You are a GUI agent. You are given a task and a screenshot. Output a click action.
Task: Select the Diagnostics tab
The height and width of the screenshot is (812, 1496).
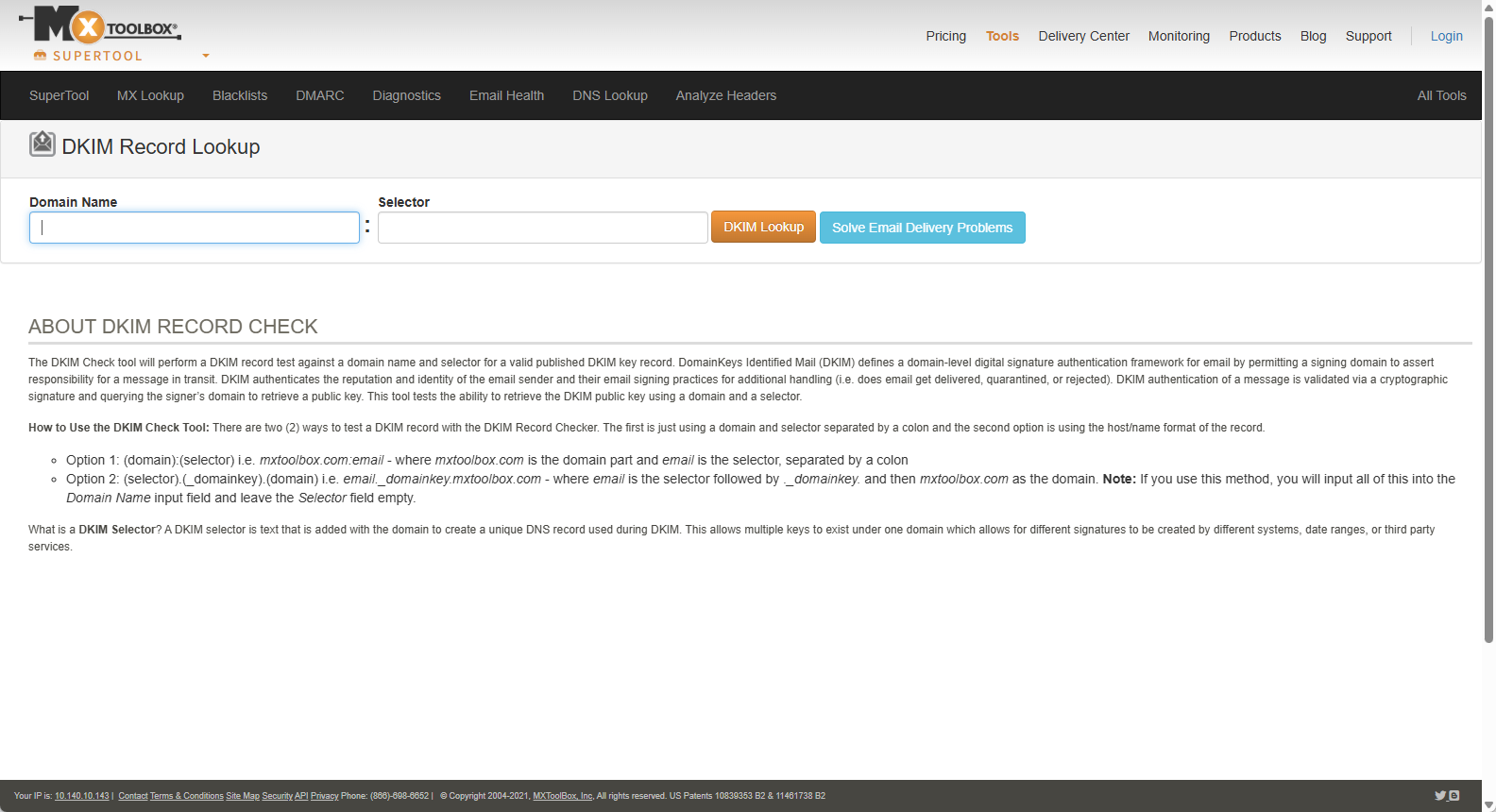407,95
